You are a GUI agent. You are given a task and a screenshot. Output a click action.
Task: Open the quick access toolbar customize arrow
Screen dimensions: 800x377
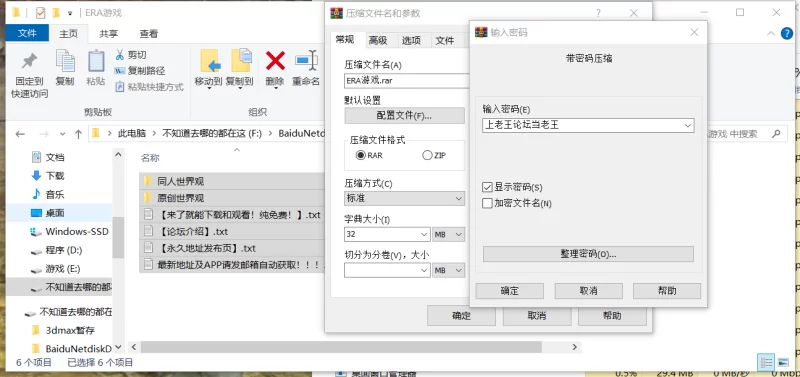point(70,13)
